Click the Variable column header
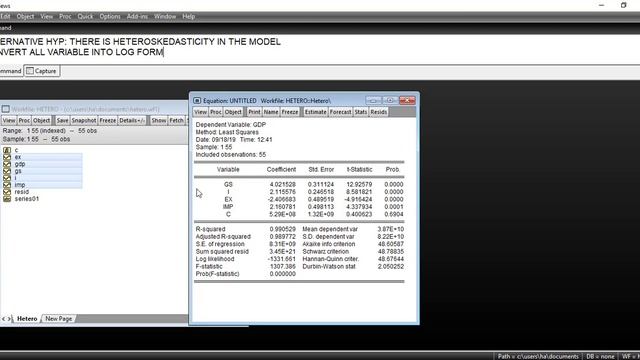The height and width of the screenshot is (360, 640). coord(228,169)
